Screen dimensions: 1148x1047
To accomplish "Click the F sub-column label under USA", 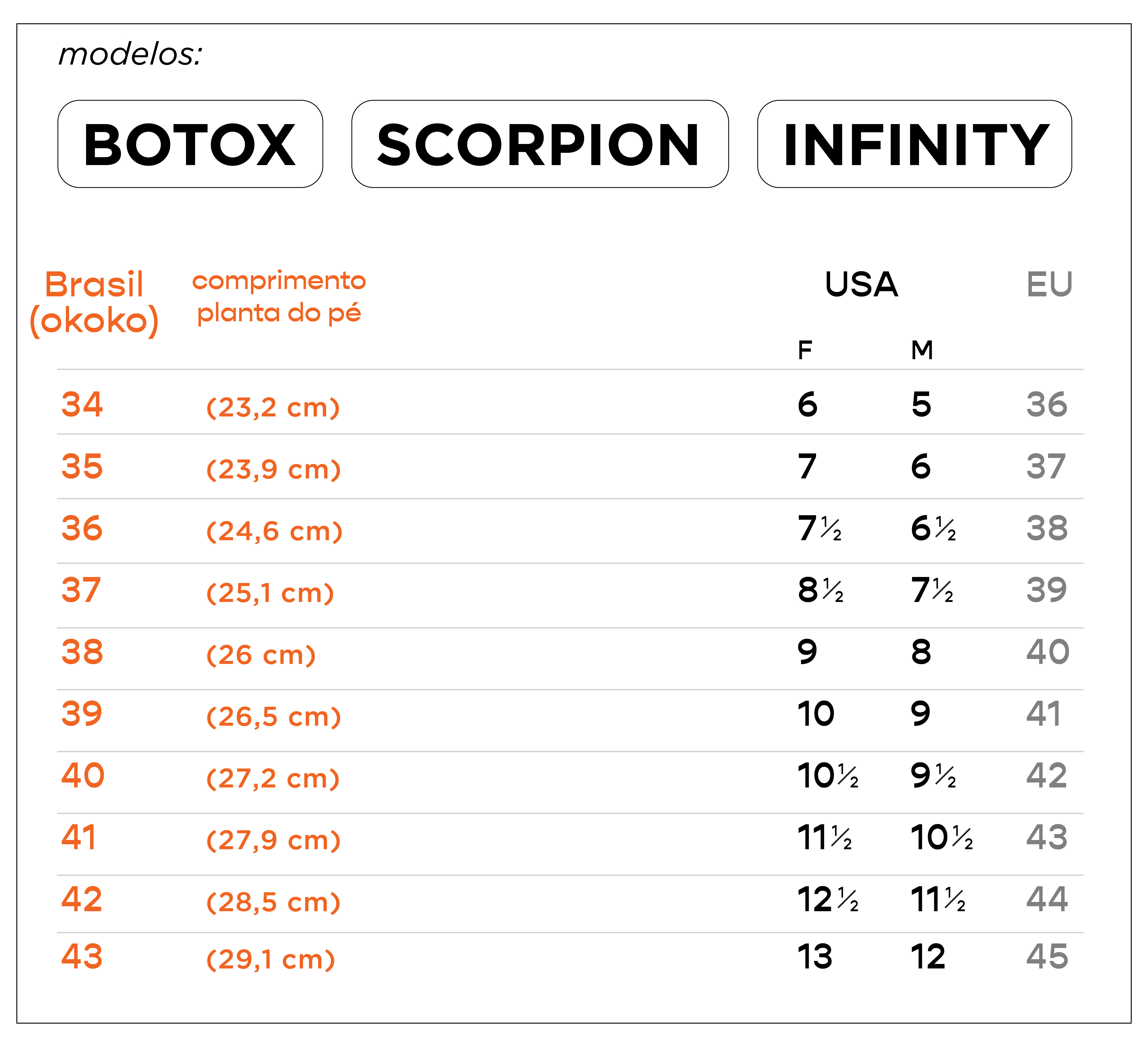I will 805,350.
